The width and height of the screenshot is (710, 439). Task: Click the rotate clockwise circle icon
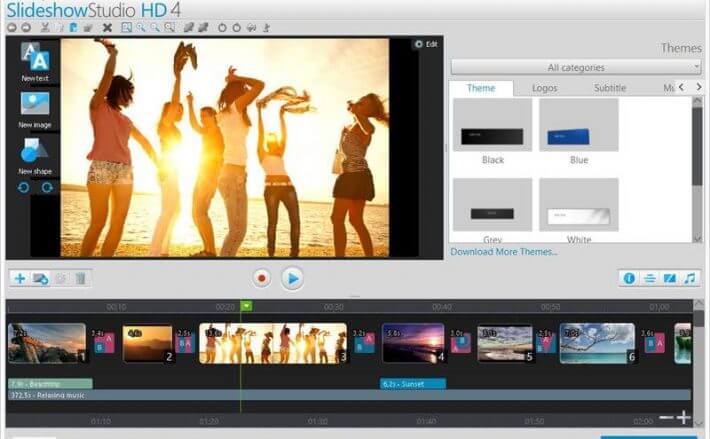pos(236,28)
